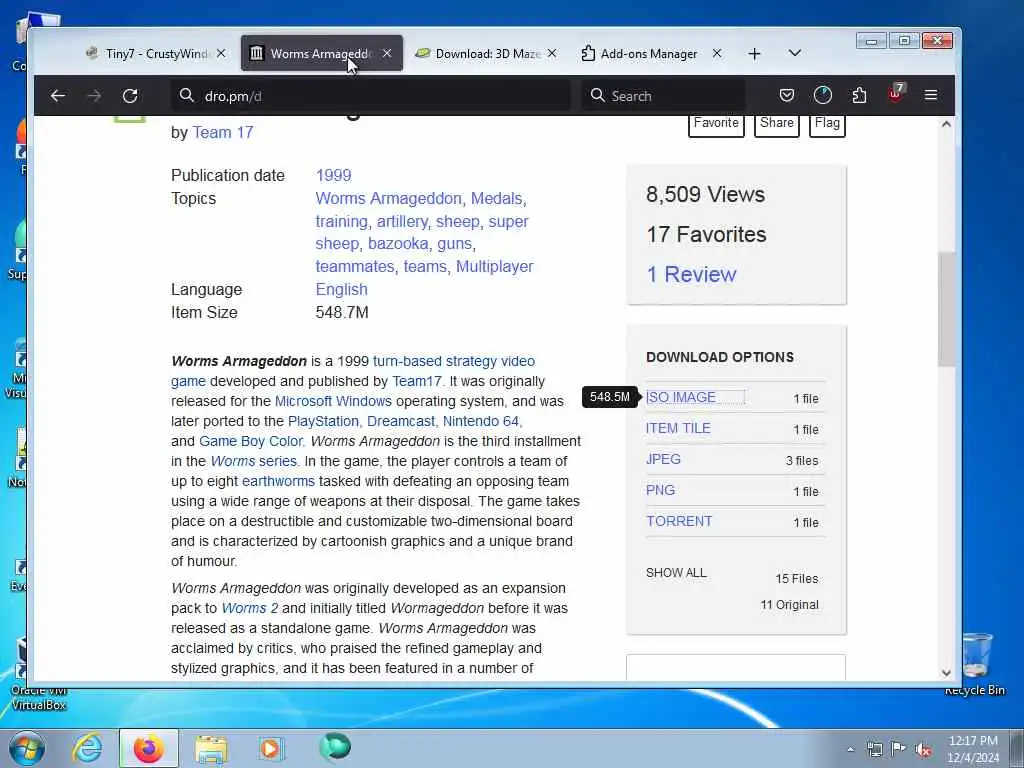Image resolution: width=1024 pixels, height=768 pixels.
Task: Click the Action Center flag tray icon
Action: 899,749
